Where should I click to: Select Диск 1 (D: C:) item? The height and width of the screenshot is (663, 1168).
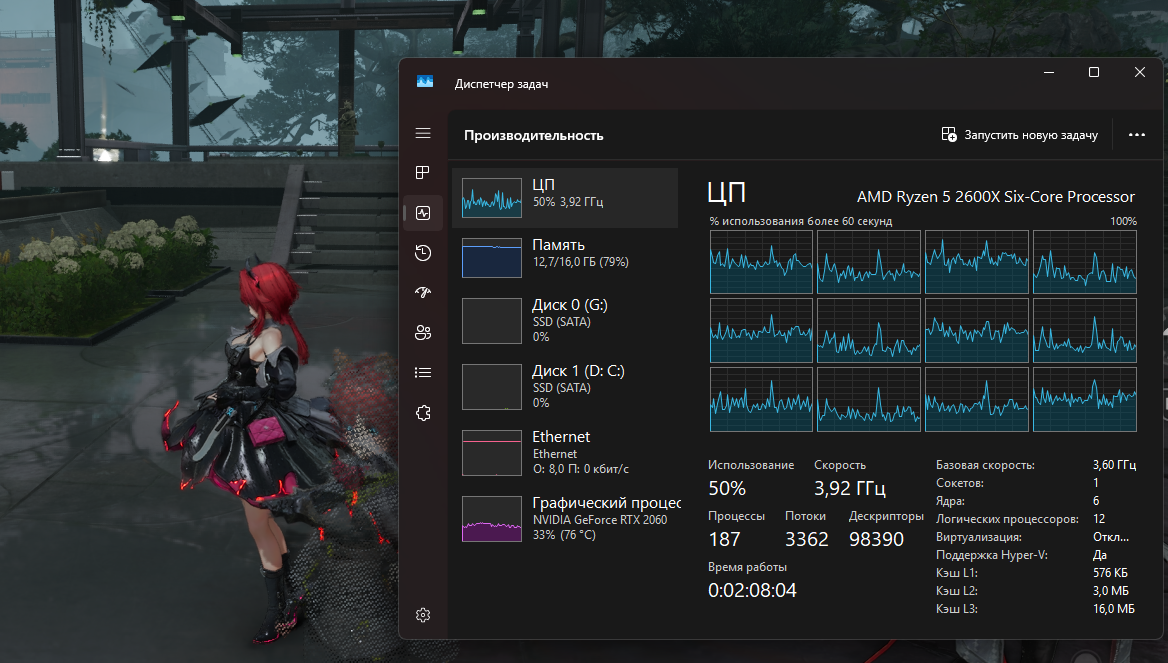tap(565, 387)
